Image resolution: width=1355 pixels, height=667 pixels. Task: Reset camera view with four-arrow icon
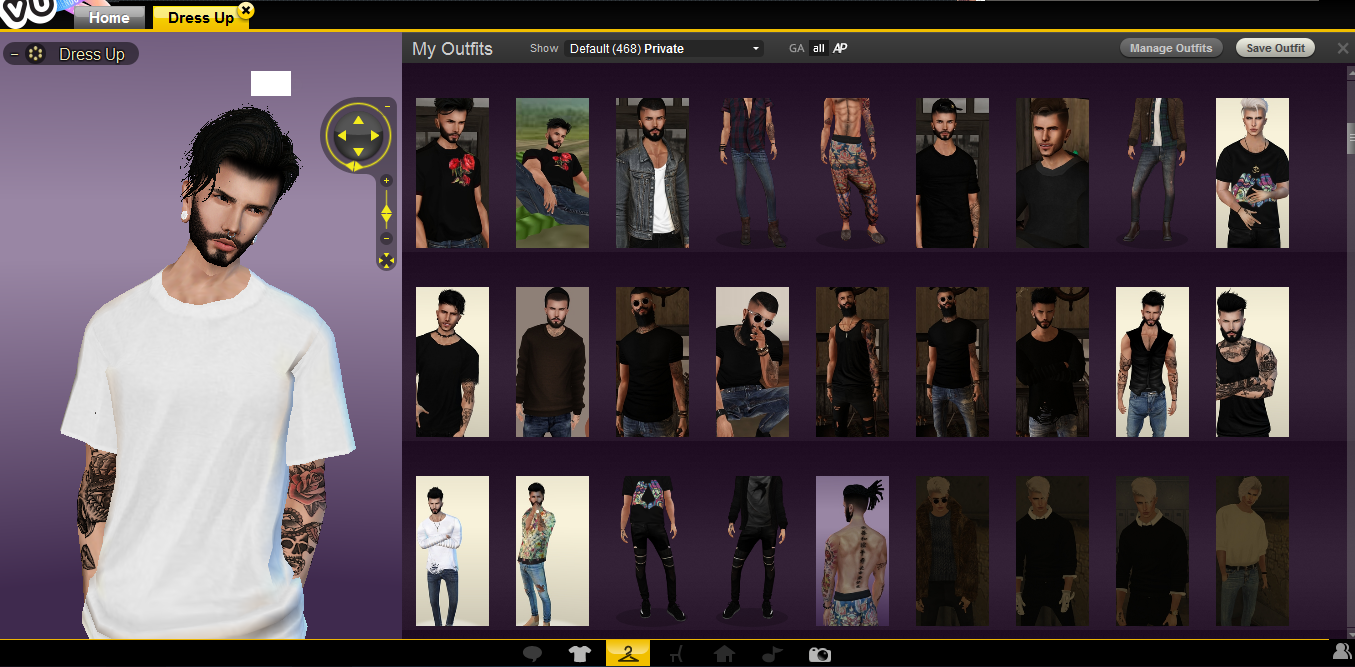[386, 261]
